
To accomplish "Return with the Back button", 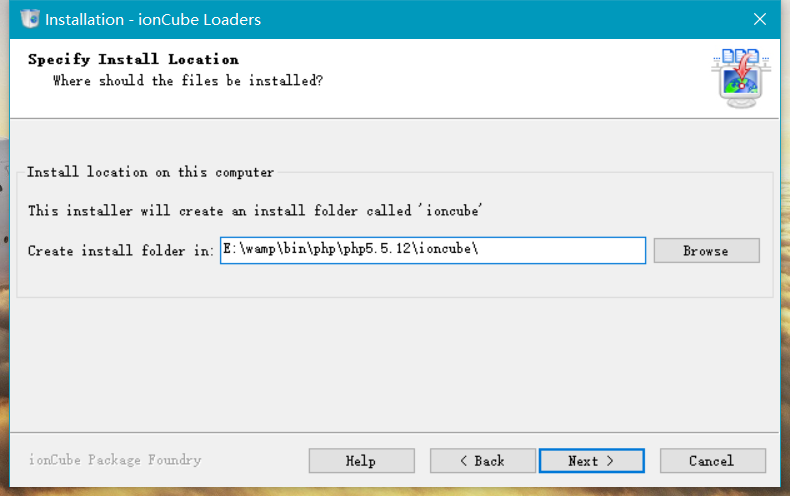I will pos(483,461).
